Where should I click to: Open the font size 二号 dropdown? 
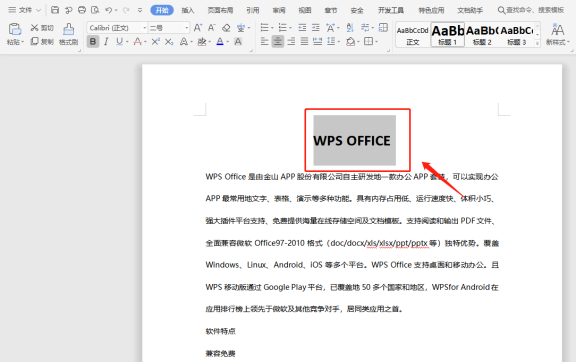click(x=187, y=28)
